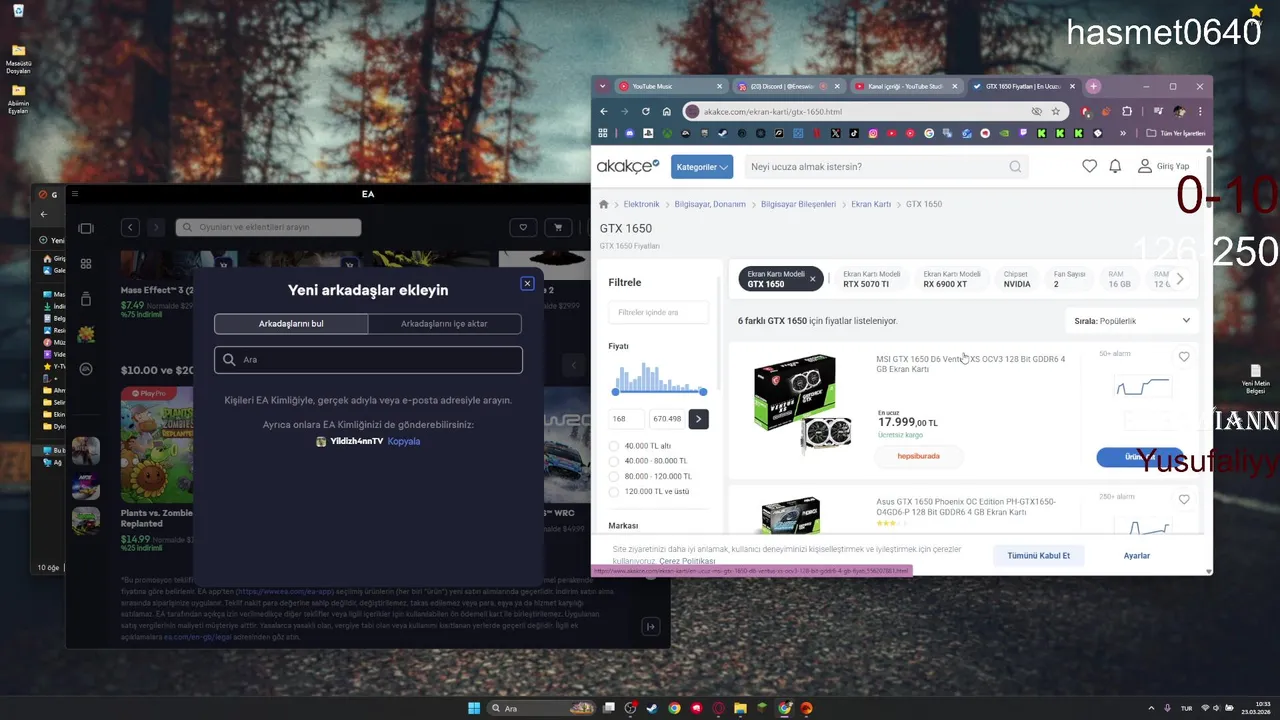
Task: Click EA collapse sidebar arrow at bottom right
Action: [651, 627]
